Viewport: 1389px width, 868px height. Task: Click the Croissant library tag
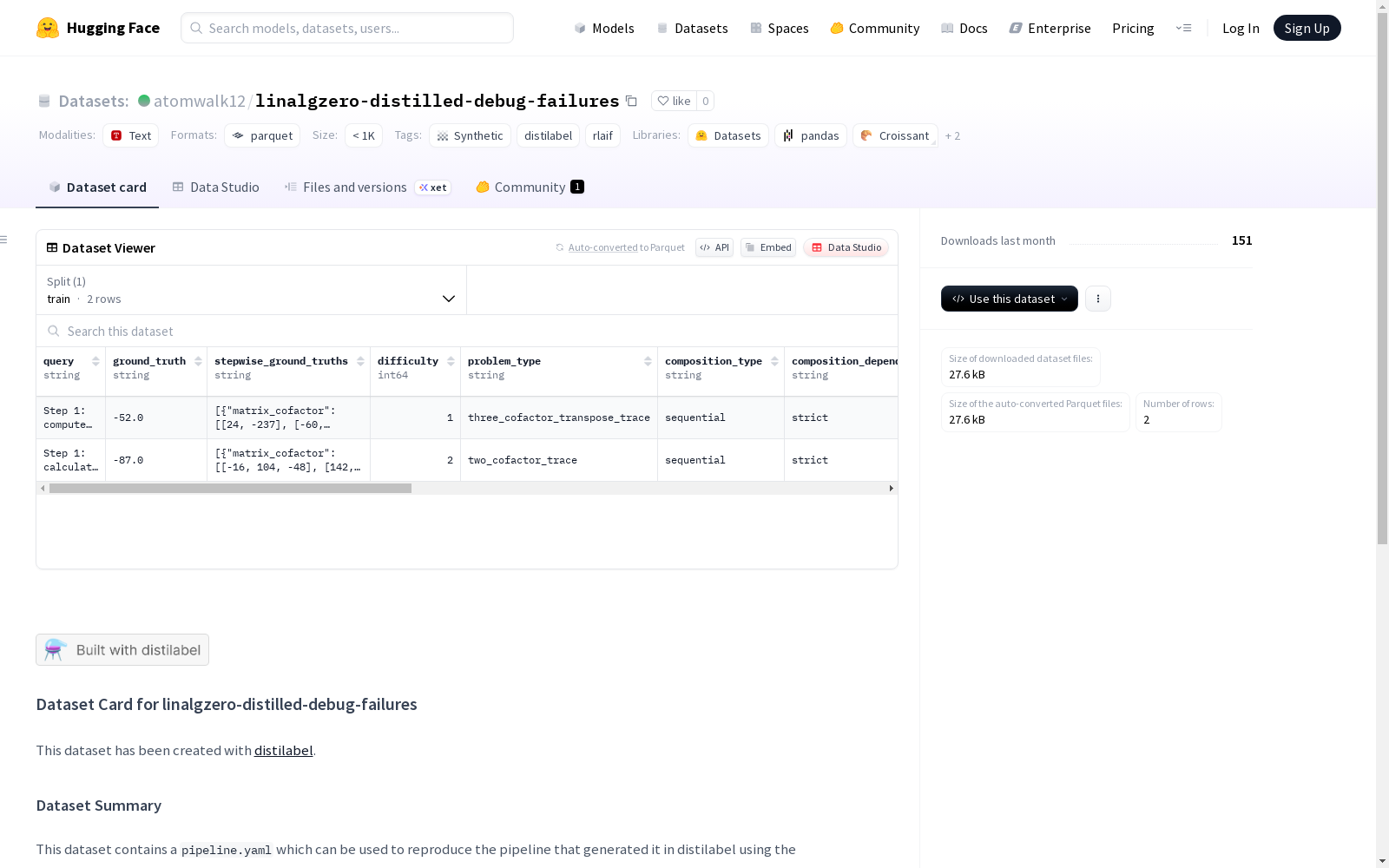(895, 135)
